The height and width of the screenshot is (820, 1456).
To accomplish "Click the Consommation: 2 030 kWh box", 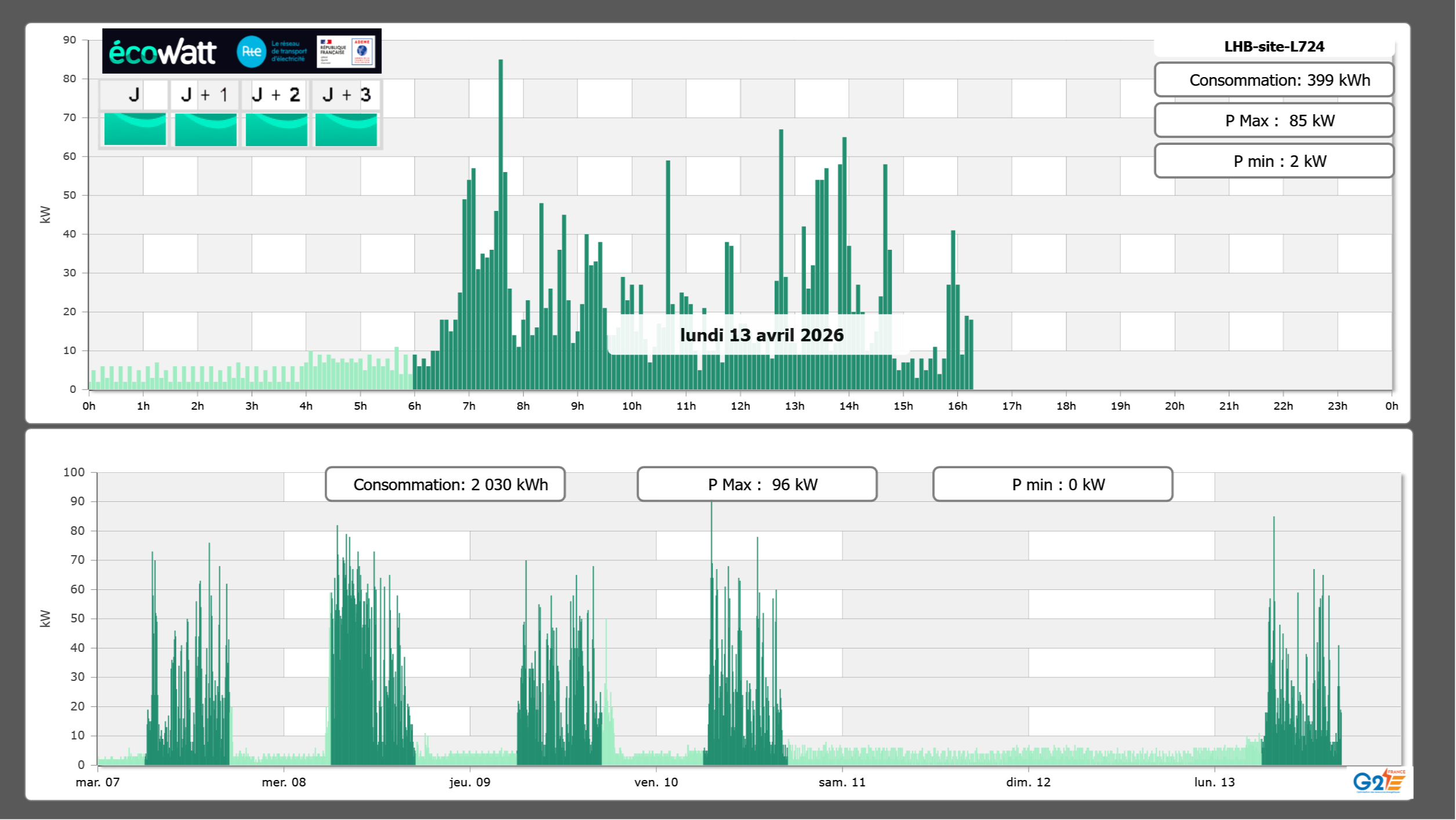I will (445, 484).
